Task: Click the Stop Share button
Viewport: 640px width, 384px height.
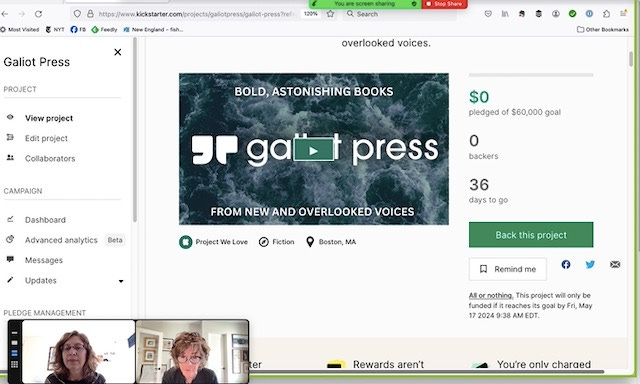Action: click(444, 4)
